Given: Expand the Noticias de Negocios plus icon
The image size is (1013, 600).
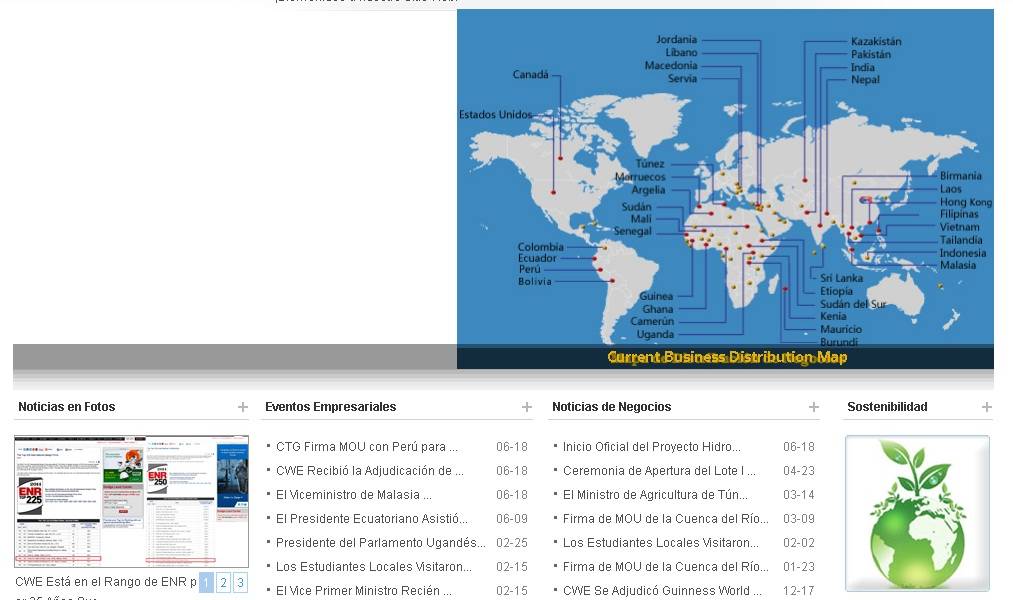Looking at the screenshot, I should tap(814, 407).
